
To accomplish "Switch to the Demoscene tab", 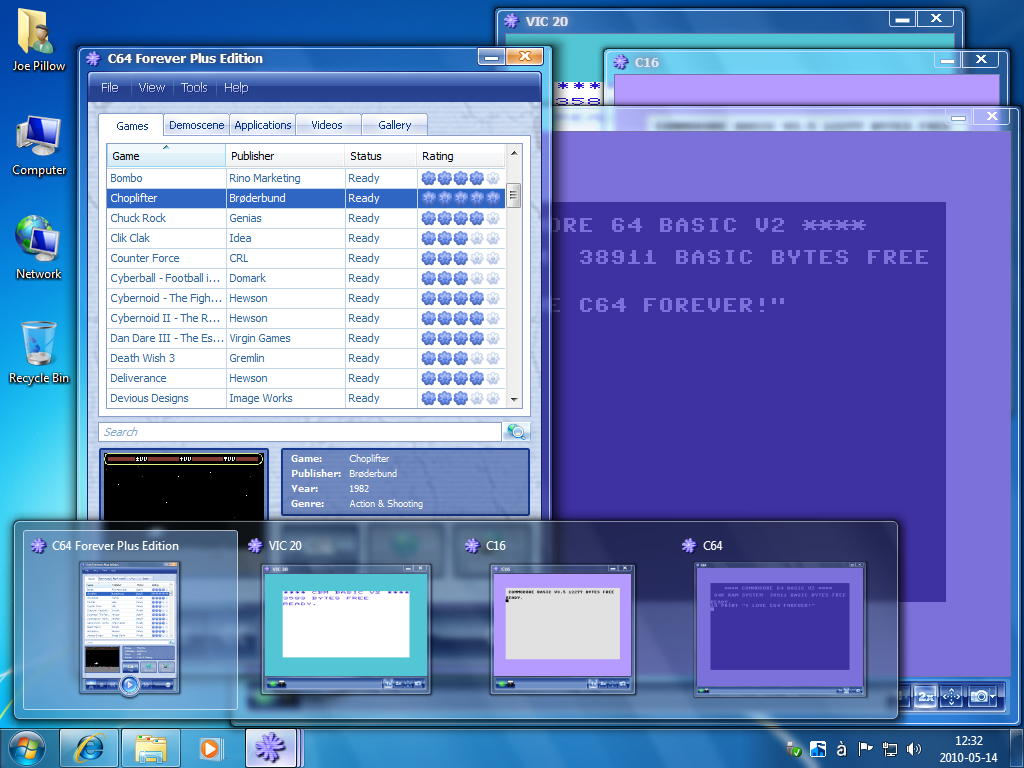I will coord(196,124).
